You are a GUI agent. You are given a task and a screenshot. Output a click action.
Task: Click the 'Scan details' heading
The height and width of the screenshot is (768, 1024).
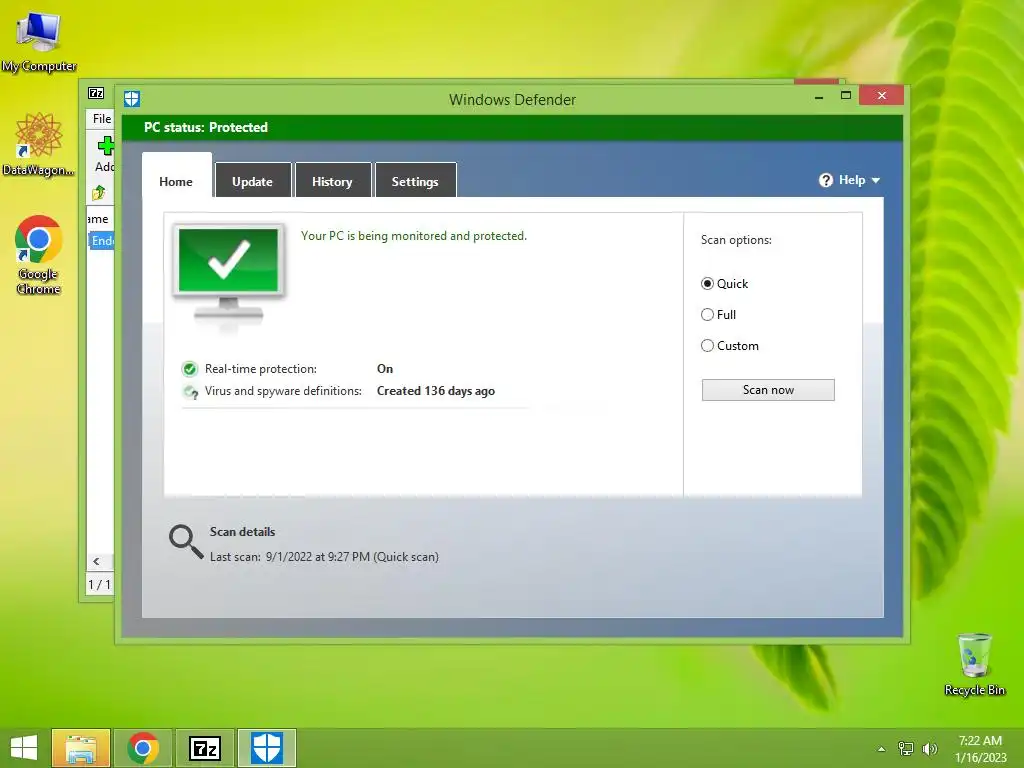(242, 532)
